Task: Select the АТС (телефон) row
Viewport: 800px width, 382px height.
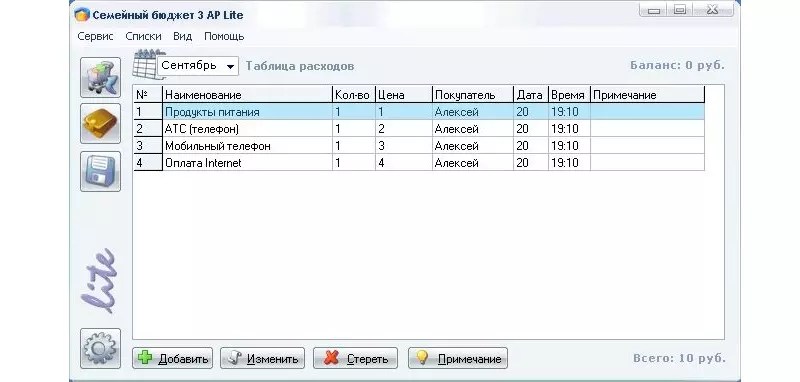Action: 419,129
